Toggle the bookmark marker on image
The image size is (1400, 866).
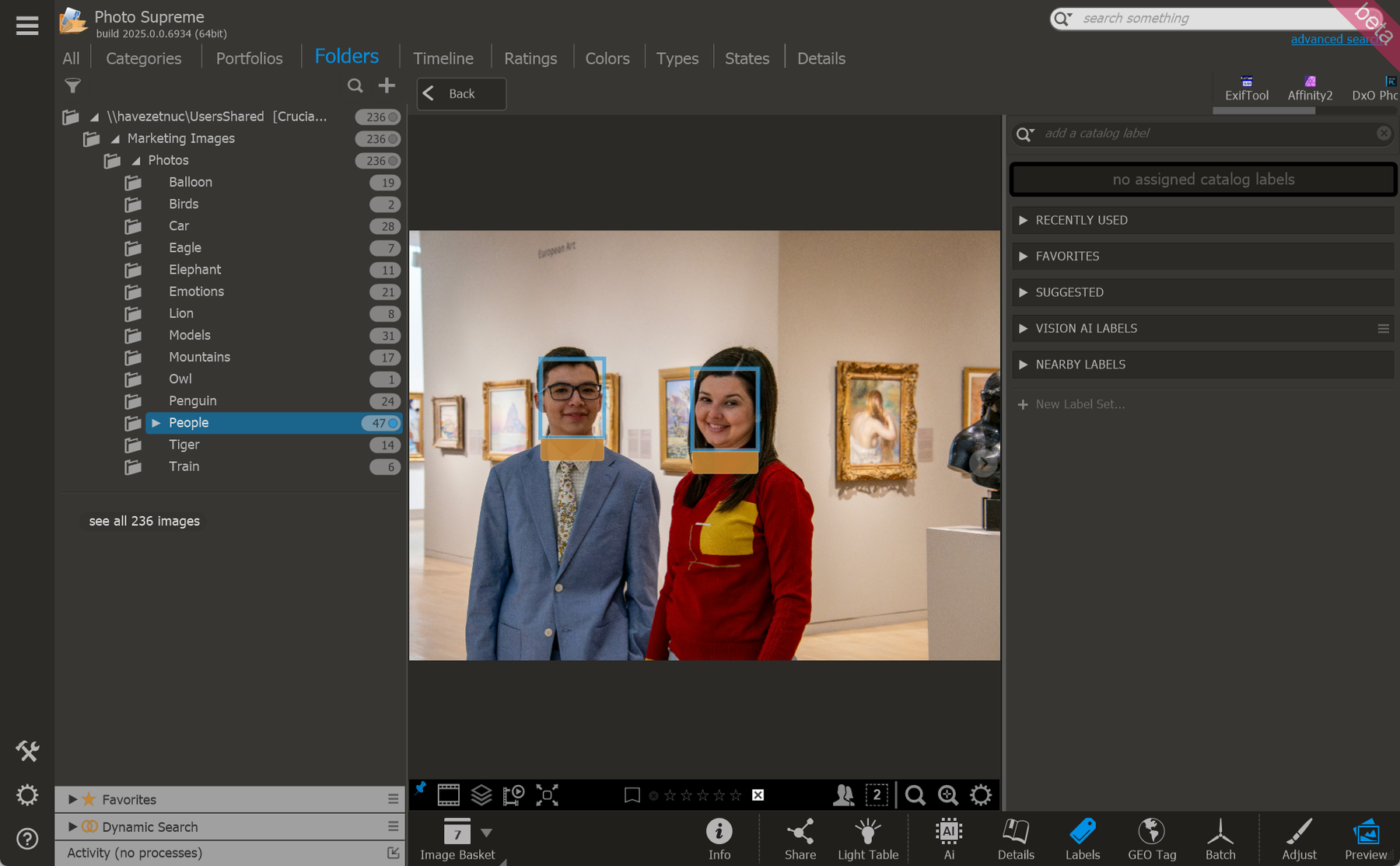632,795
